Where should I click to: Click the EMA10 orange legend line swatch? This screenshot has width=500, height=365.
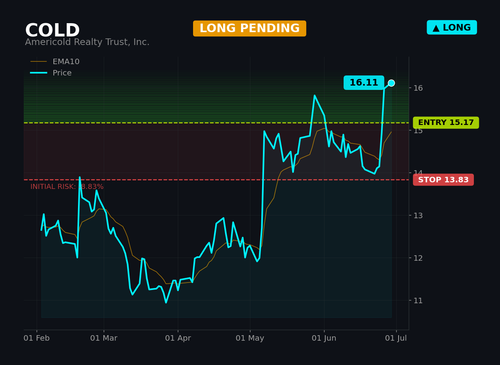[39, 62]
